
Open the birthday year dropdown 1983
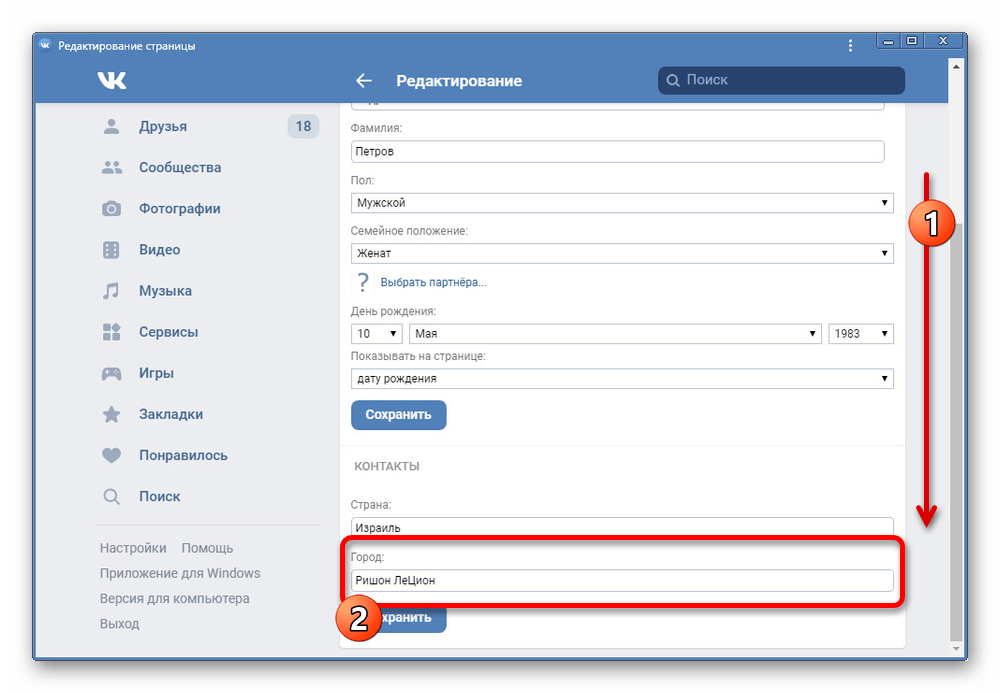pos(860,333)
